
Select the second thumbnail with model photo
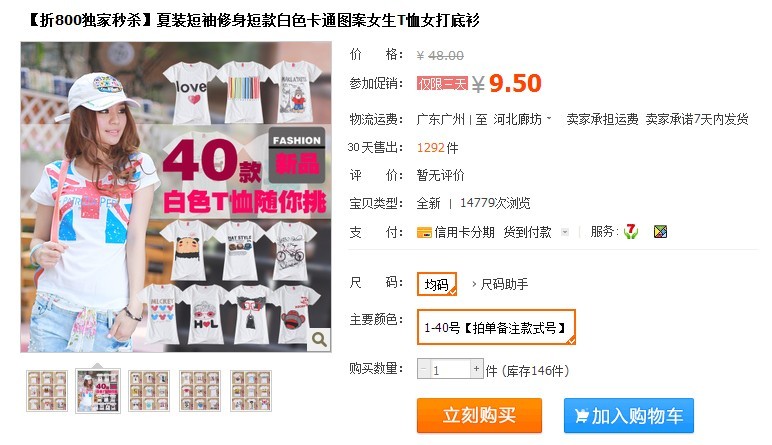tap(98, 391)
